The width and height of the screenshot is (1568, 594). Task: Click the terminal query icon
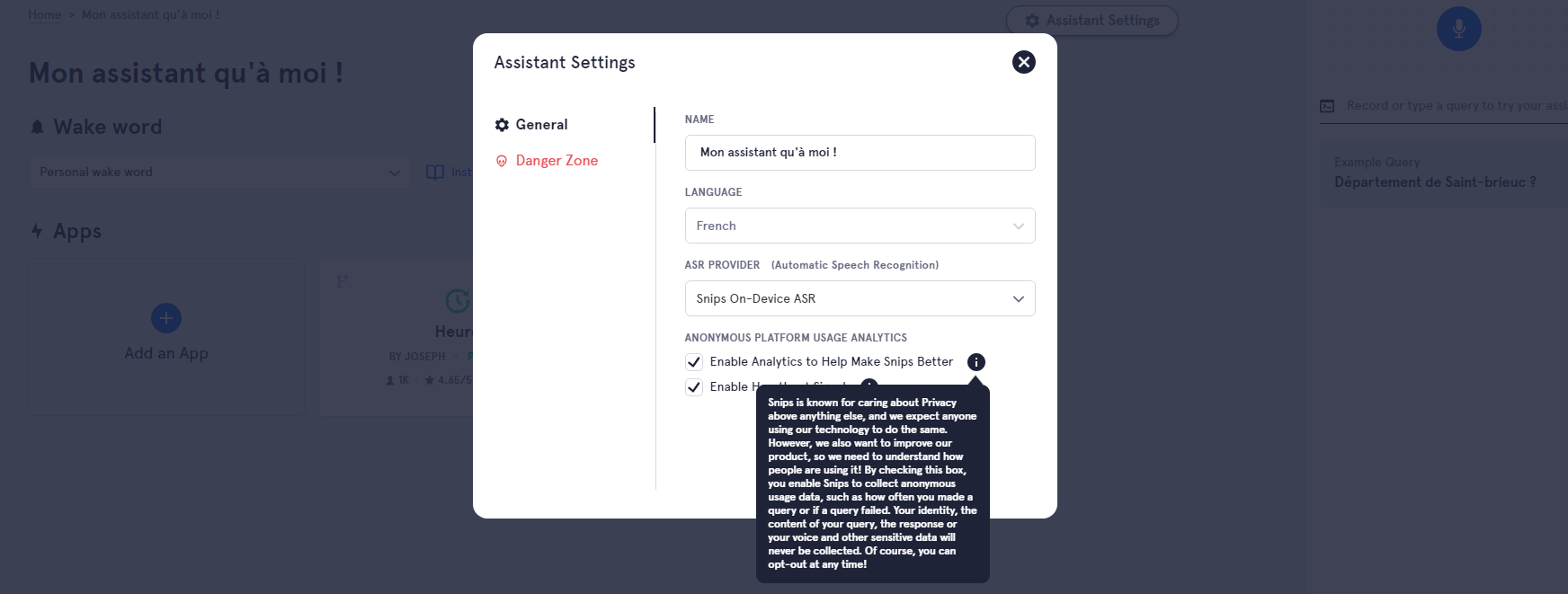[x=1327, y=106]
